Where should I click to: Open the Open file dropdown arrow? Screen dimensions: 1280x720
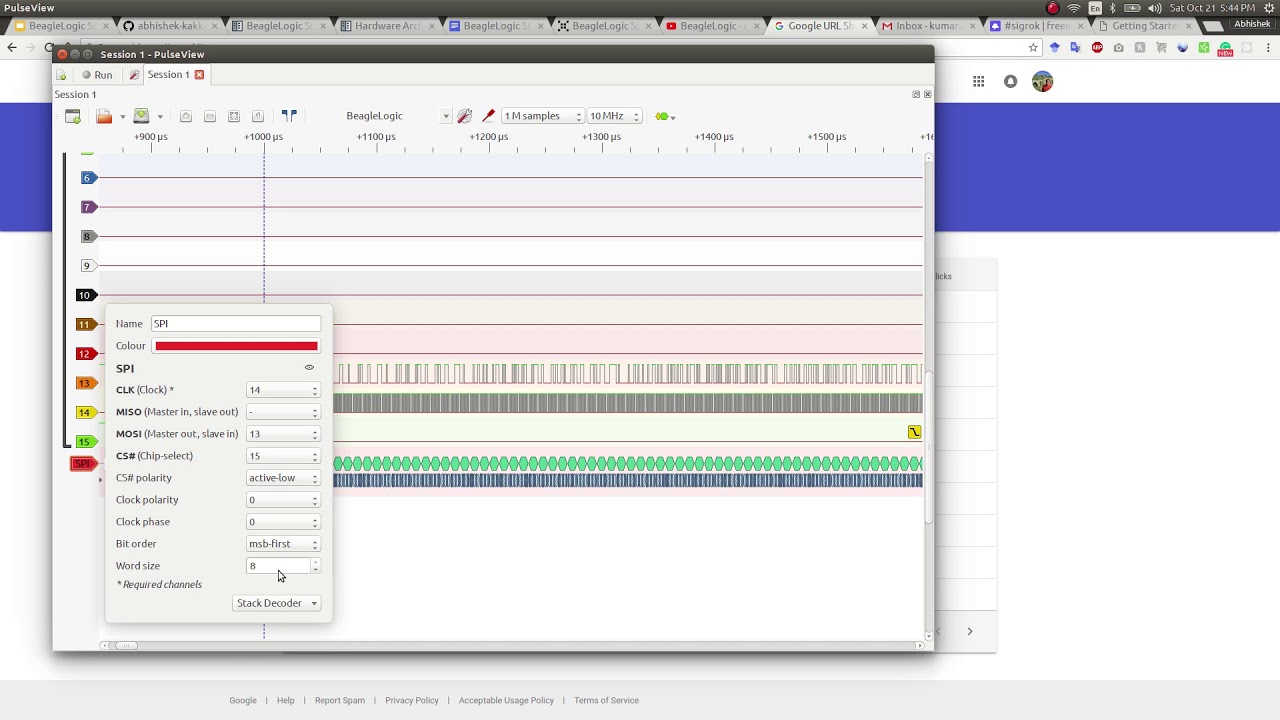click(122, 117)
